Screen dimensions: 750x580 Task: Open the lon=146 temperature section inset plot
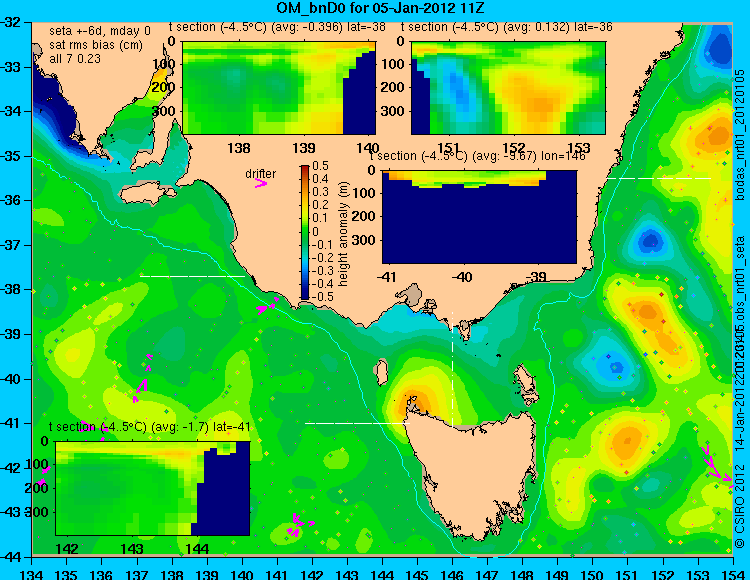point(479,217)
